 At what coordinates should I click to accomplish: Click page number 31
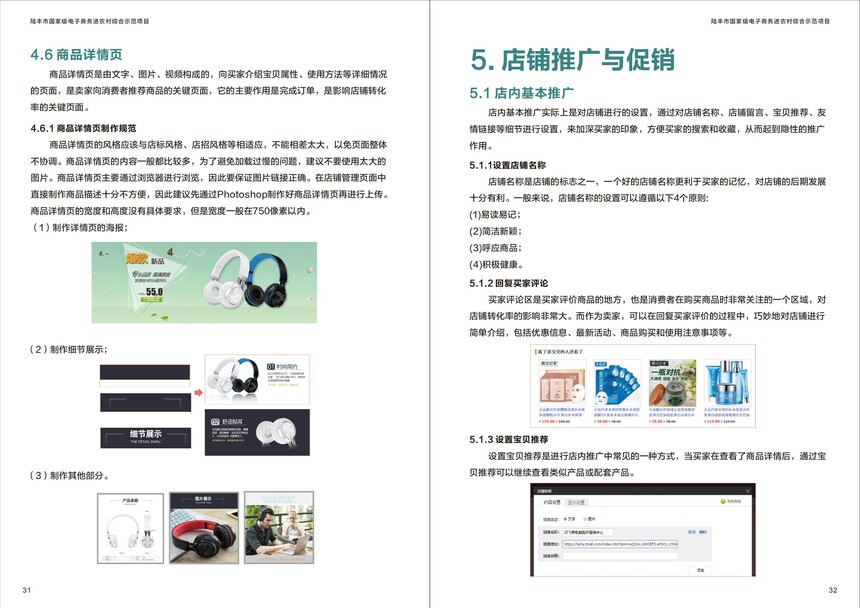27,590
